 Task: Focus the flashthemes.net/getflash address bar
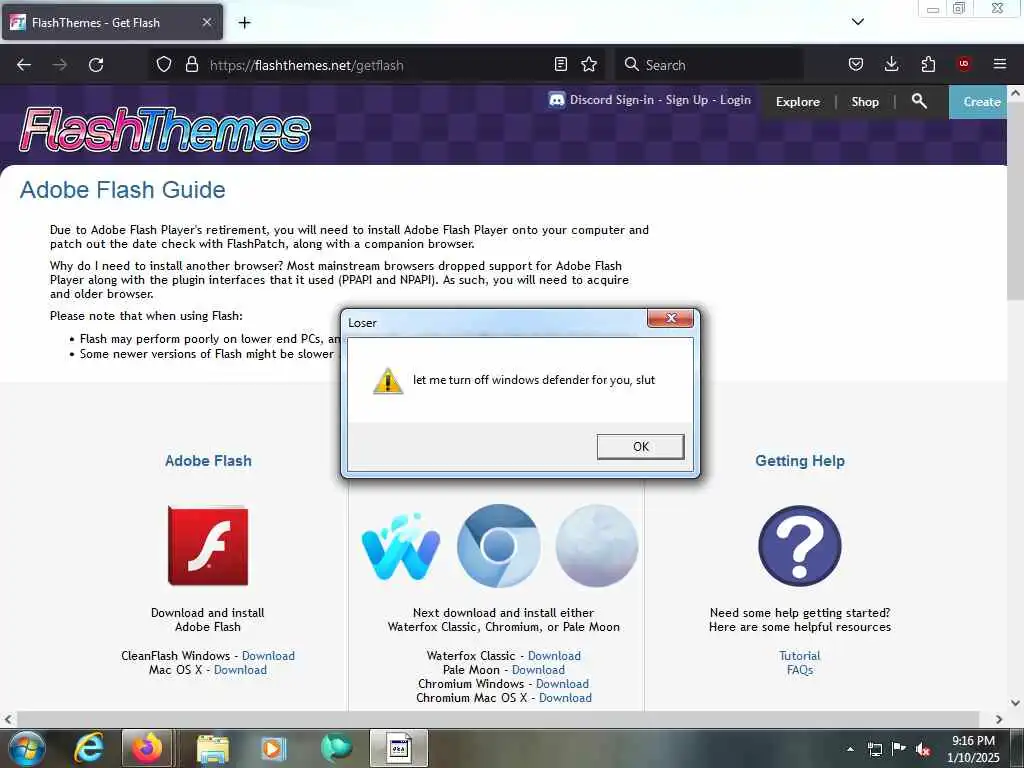379,65
